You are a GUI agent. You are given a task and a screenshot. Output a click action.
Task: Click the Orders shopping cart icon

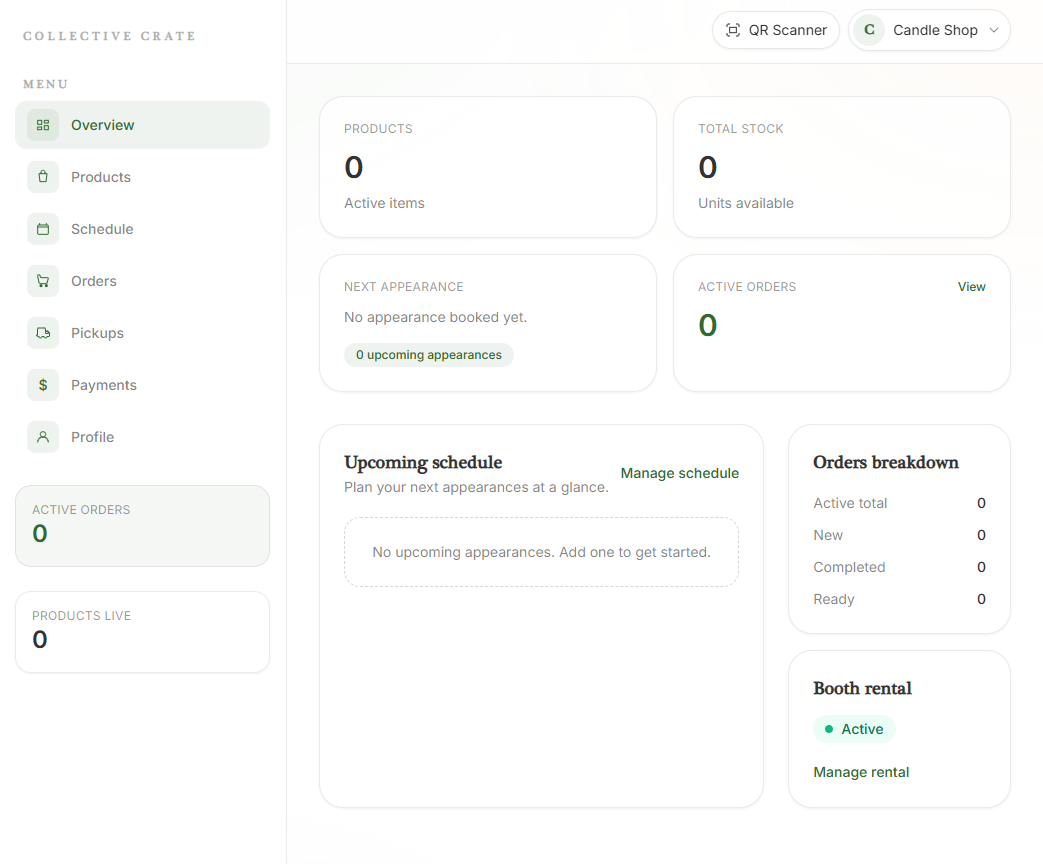(x=42, y=280)
